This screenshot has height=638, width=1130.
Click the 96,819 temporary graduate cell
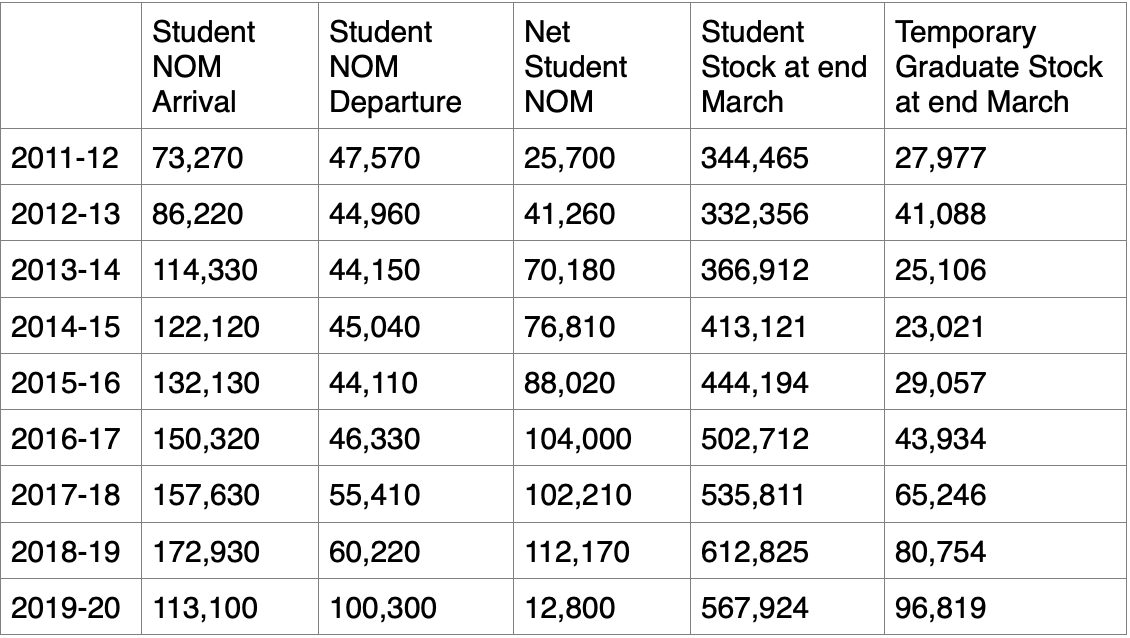pyautogui.click(x=941, y=608)
